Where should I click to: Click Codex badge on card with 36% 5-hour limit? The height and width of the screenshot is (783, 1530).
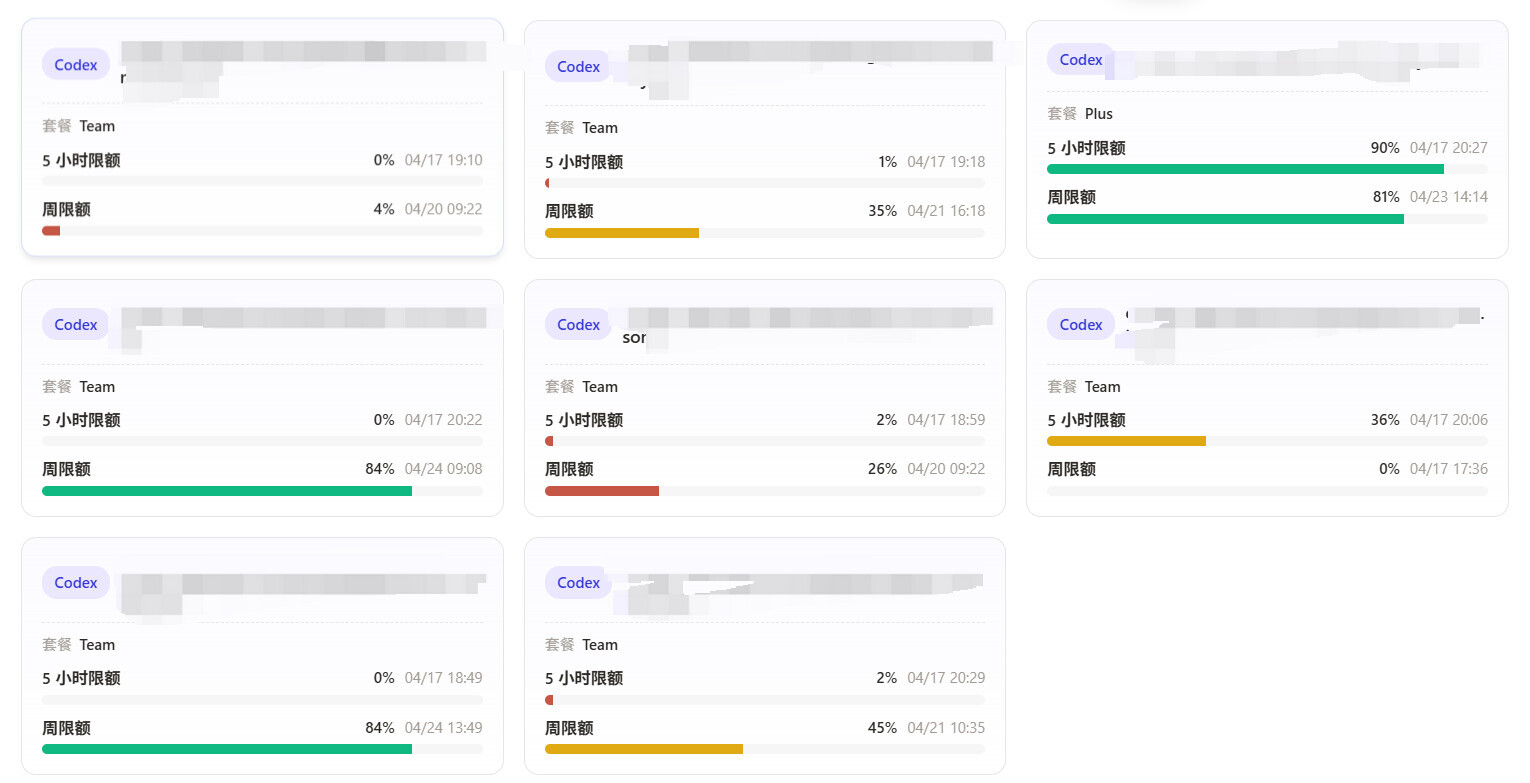pyautogui.click(x=1080, y=325)
